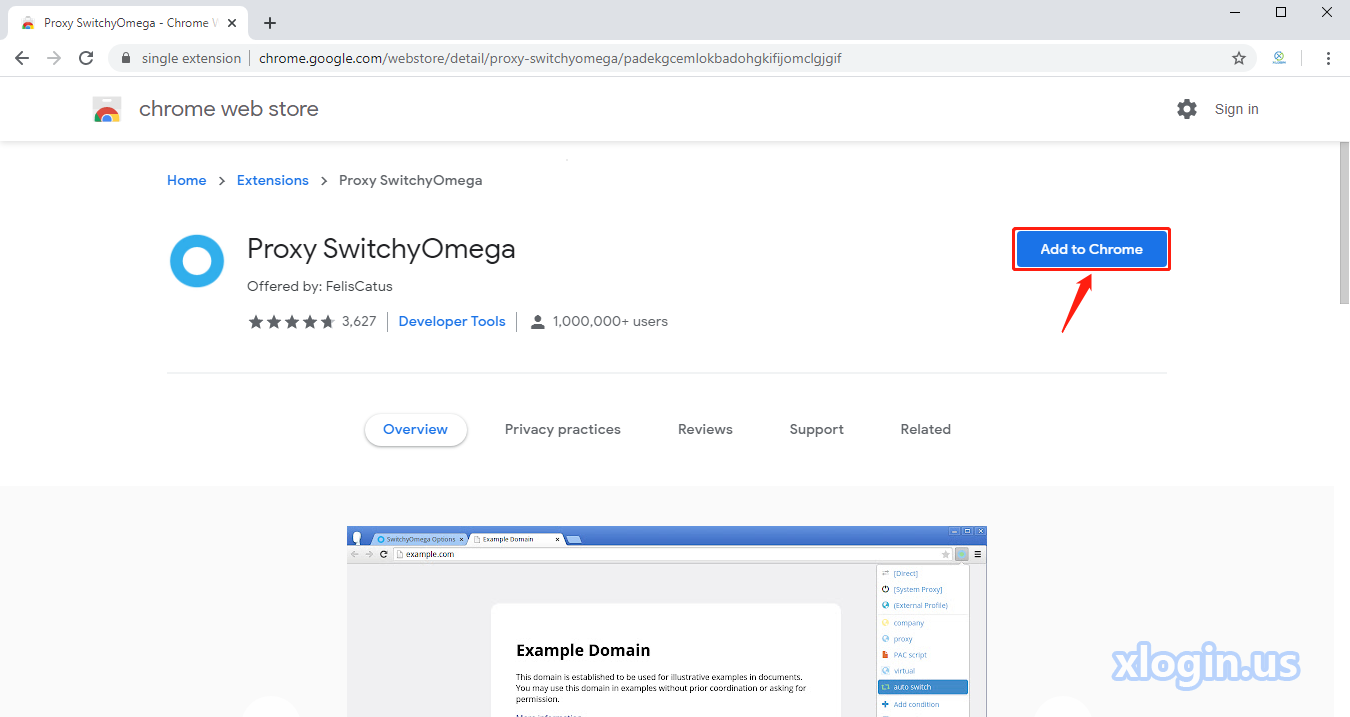The height and width of the screenshot is (717, 1350).
Task: Open the Chrome three-dot menu
Action: [1328, 58]
